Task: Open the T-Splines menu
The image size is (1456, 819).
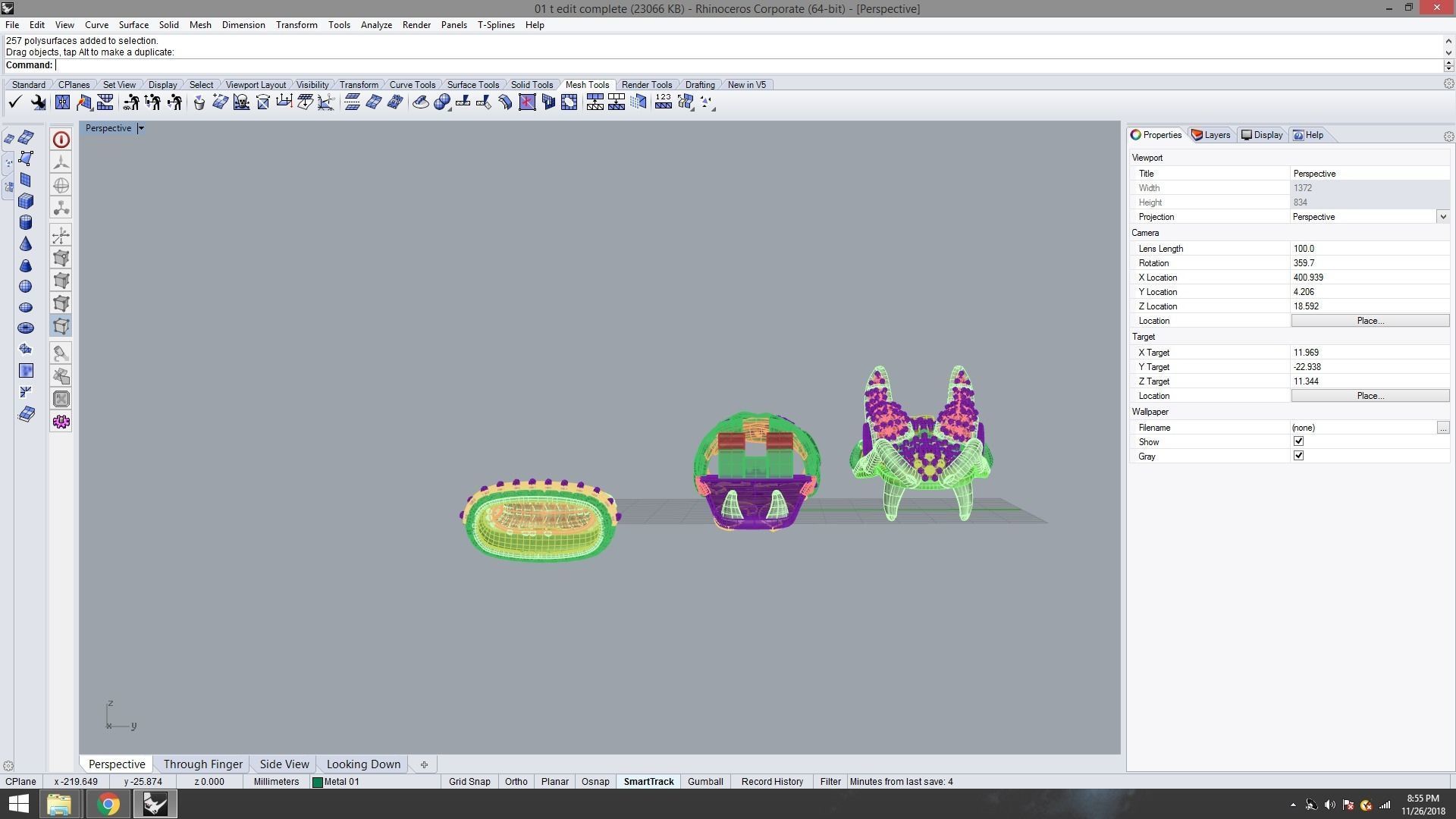Action: [495, 25]
